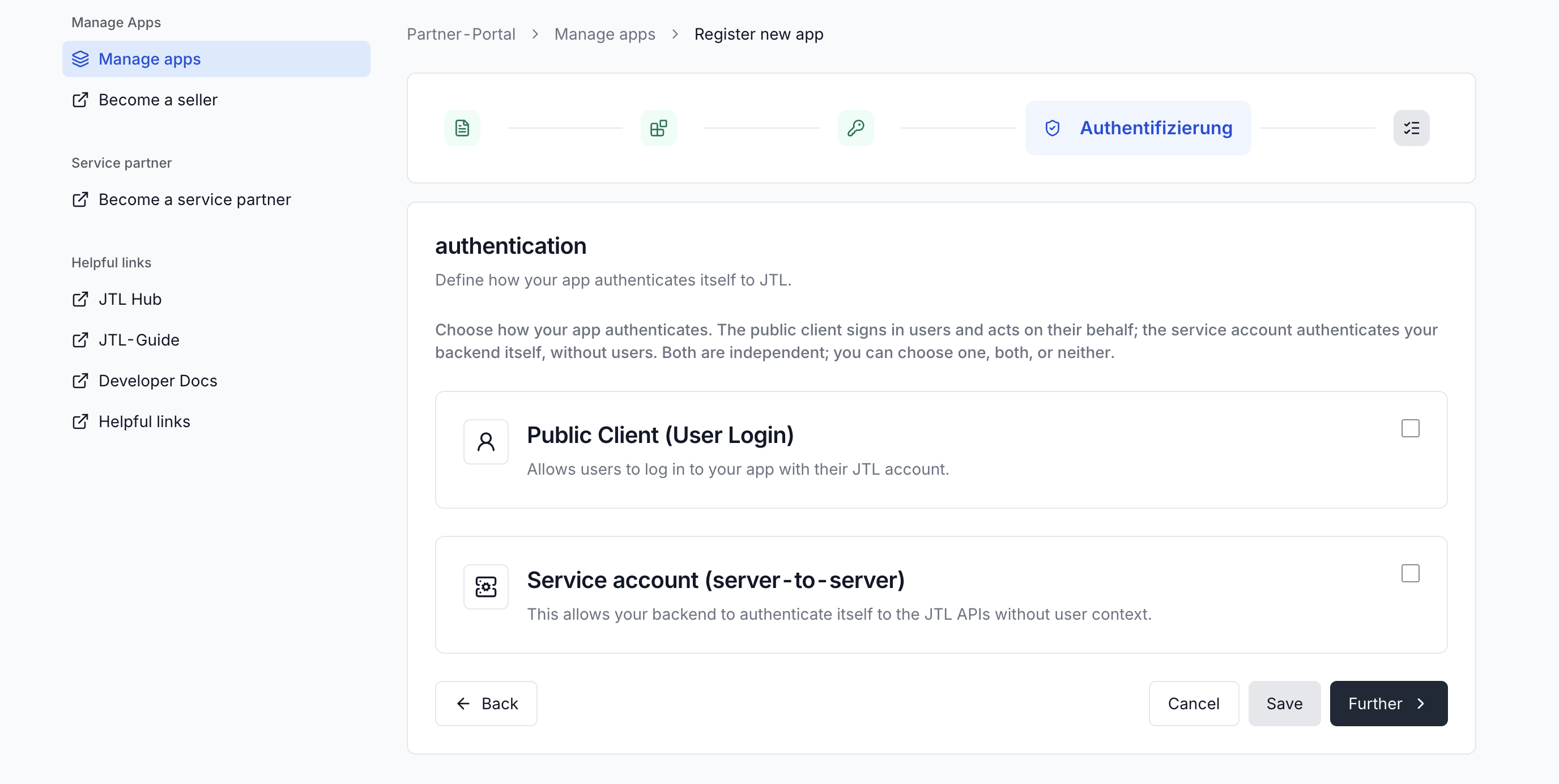Click the layers icon next to Manage apps
This screenshot has height=784, width=1559.
click(x=80, y=59)
